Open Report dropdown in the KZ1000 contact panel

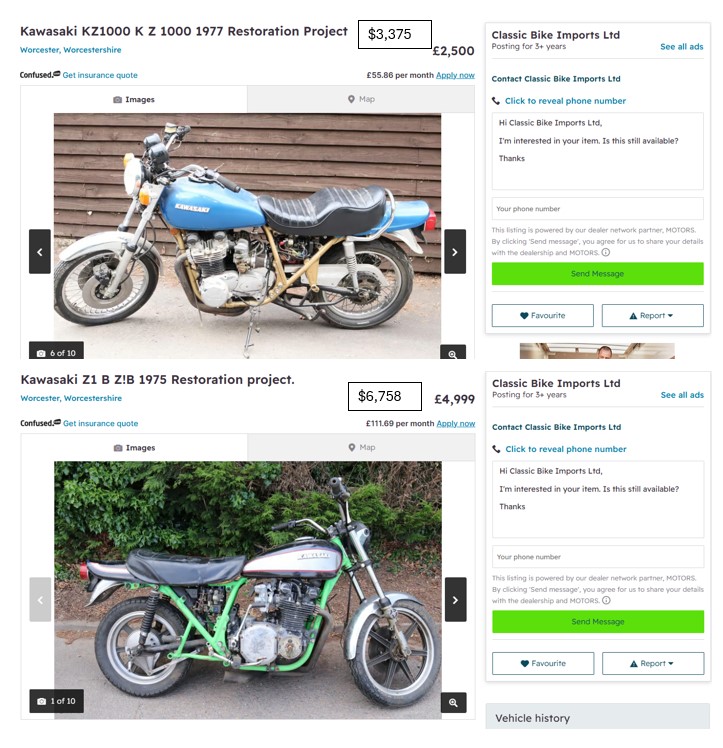click(x=652, y=315)
